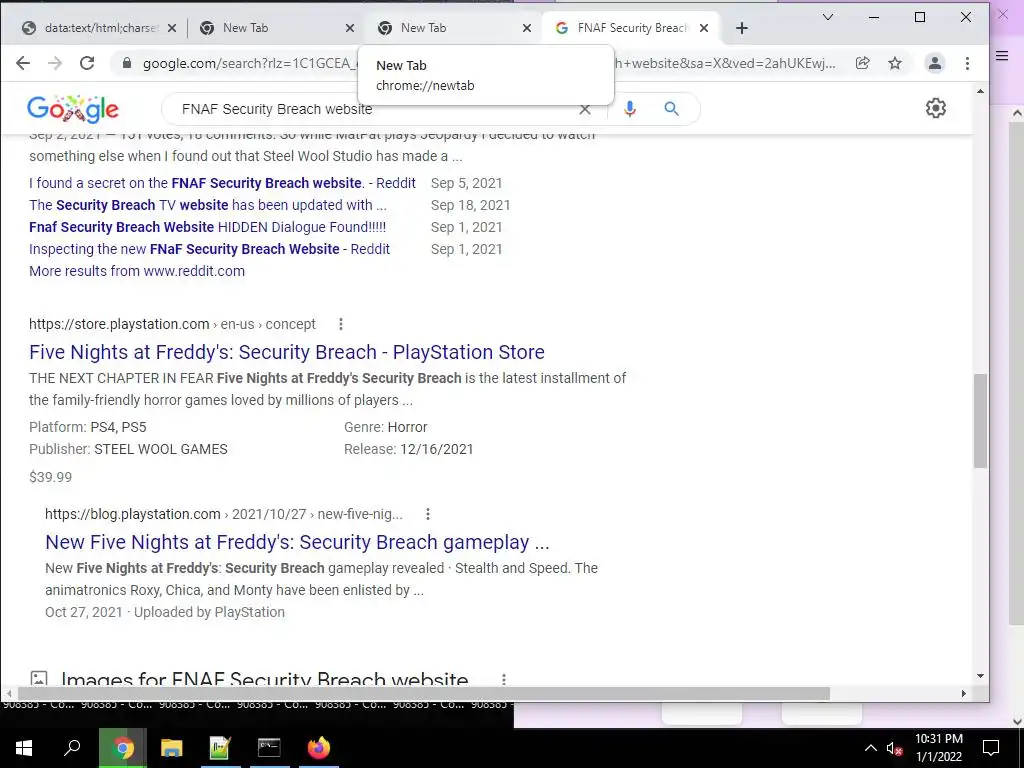Open Firefox from the taskbar

pyautogui.click(x=319, y=748)
